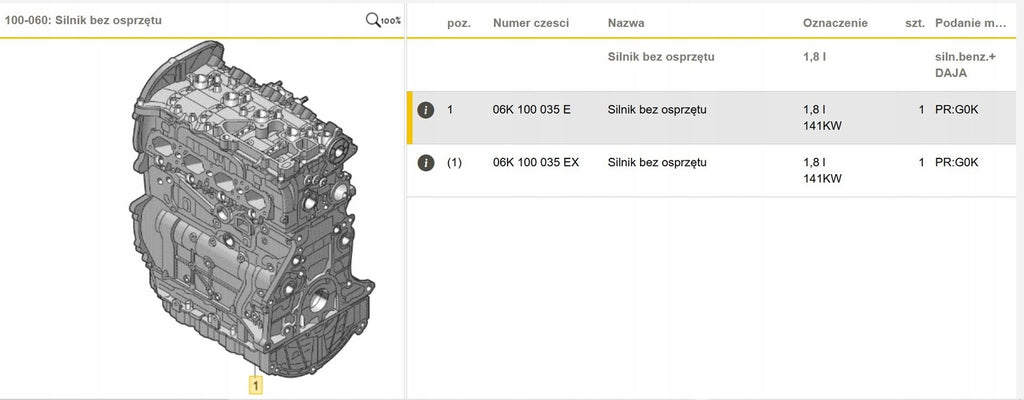
Task: Click 1,8 l 141KW in the highlighted row
Action: tap(822, 118)
